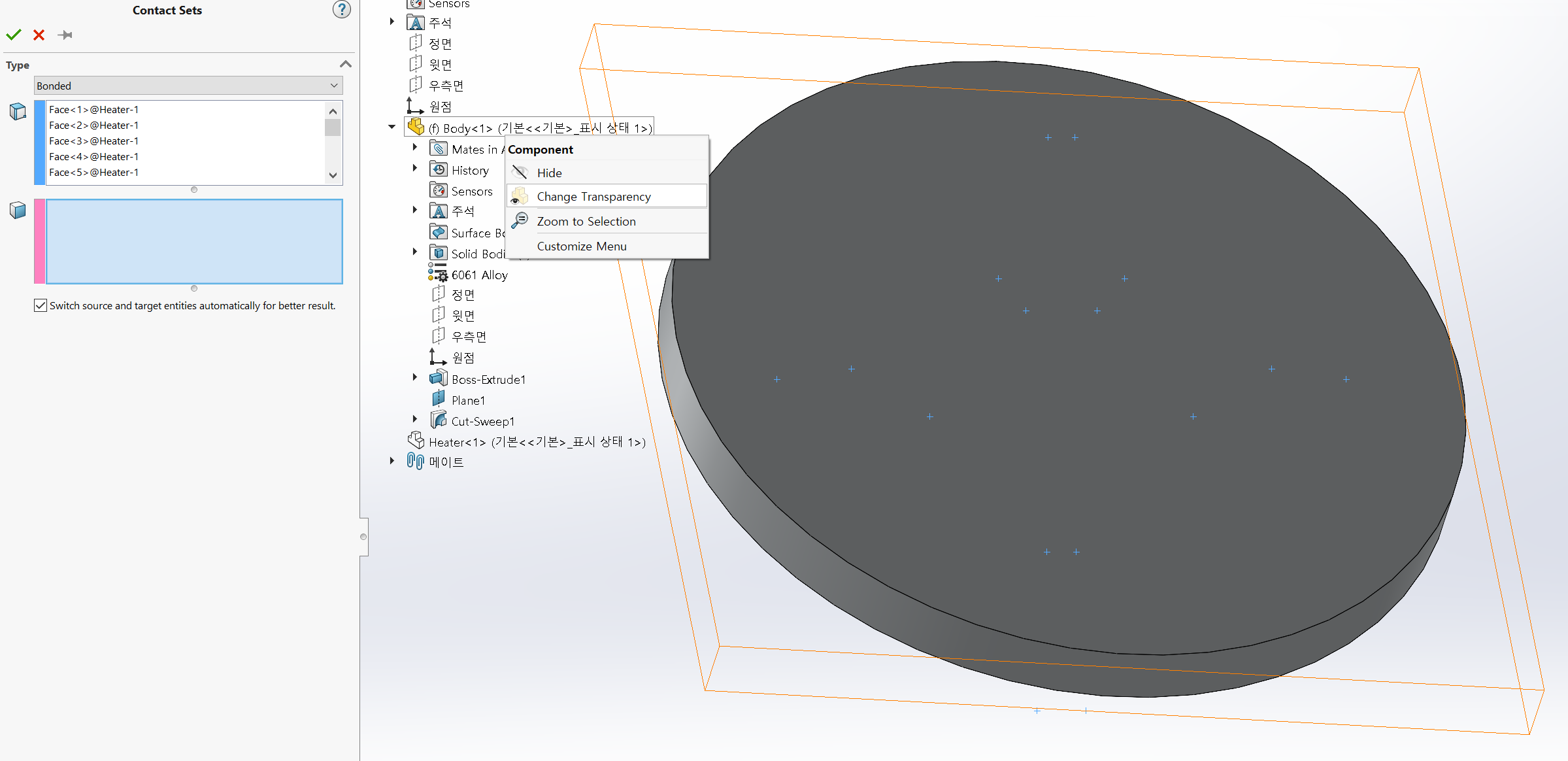Image resolution: width=1568 pixels, height=761 pixels.
Task: Select Face<1>@Heater-1 in the list
Action: [93, 110]
